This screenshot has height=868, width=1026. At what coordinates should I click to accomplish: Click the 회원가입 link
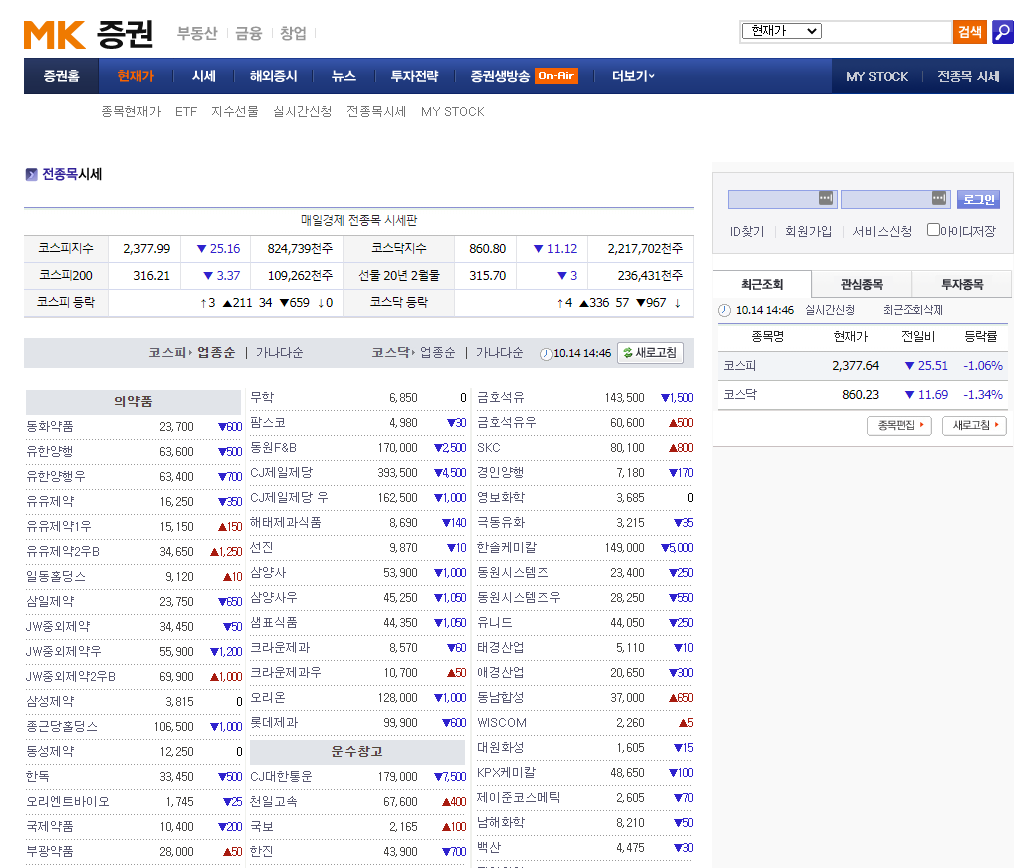(808, 232)
